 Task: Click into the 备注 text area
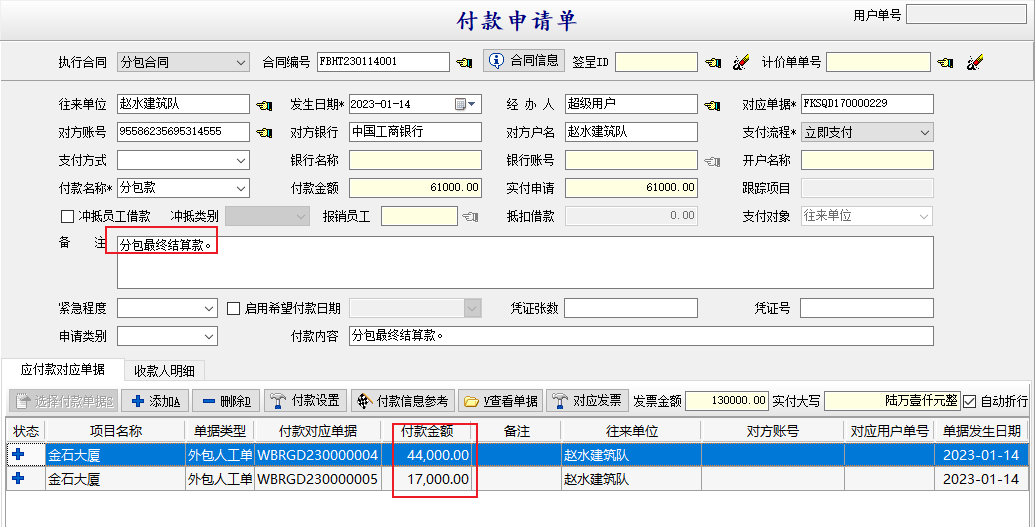(x=524, y=263)
